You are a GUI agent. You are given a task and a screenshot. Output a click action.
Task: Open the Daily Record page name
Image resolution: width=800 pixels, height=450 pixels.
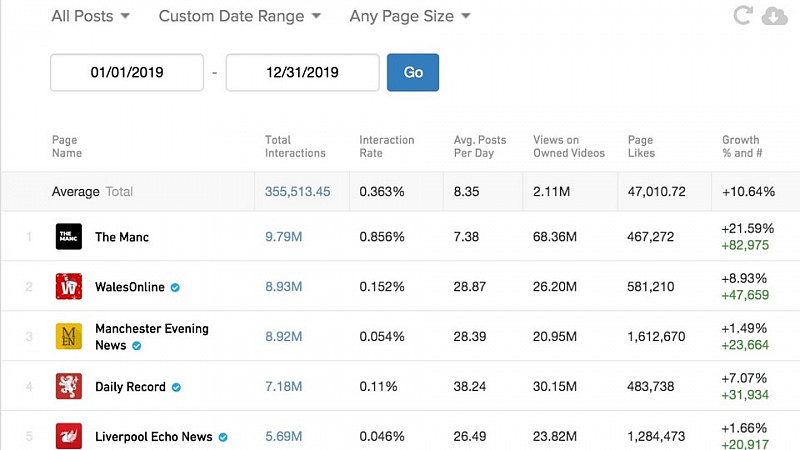(130, 387)
